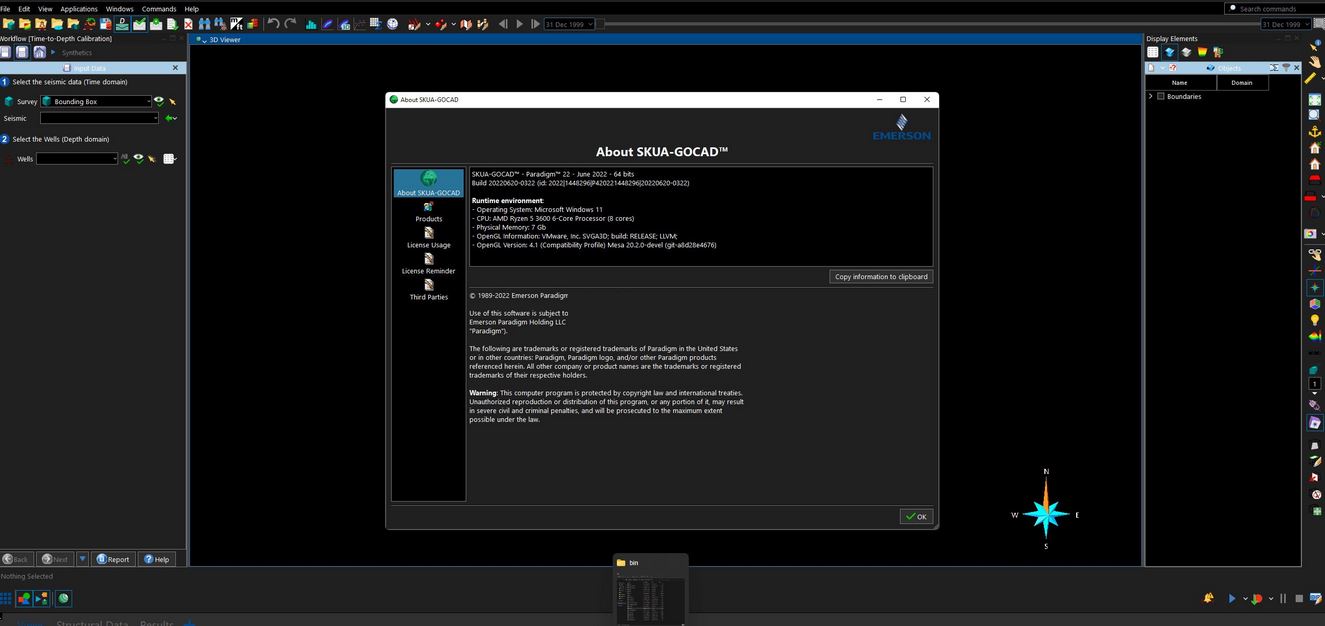The height and width of the screenshot is (626, 1325).
Task: Open the Commands menu
Action: click(x=159, y=9)
